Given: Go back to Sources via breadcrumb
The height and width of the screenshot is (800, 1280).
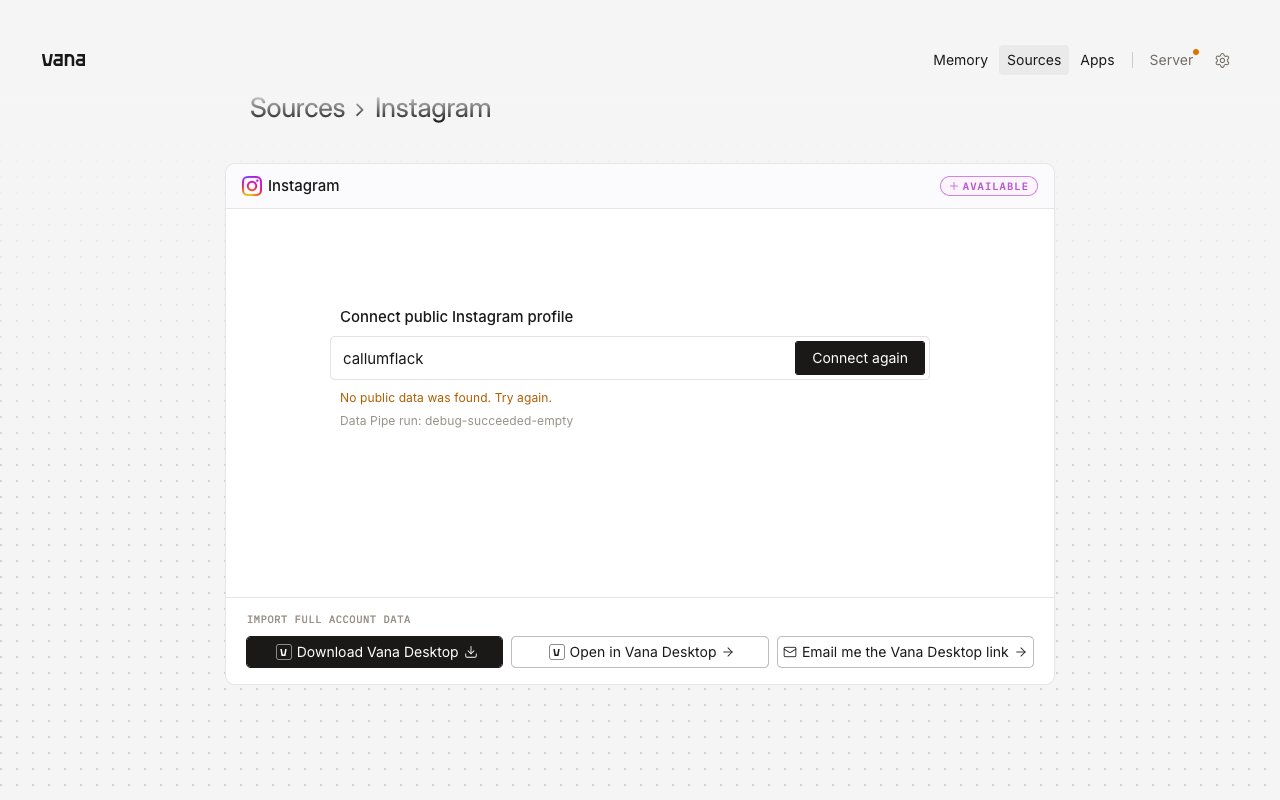Looking at the screenshot, I should pos(297,108).
